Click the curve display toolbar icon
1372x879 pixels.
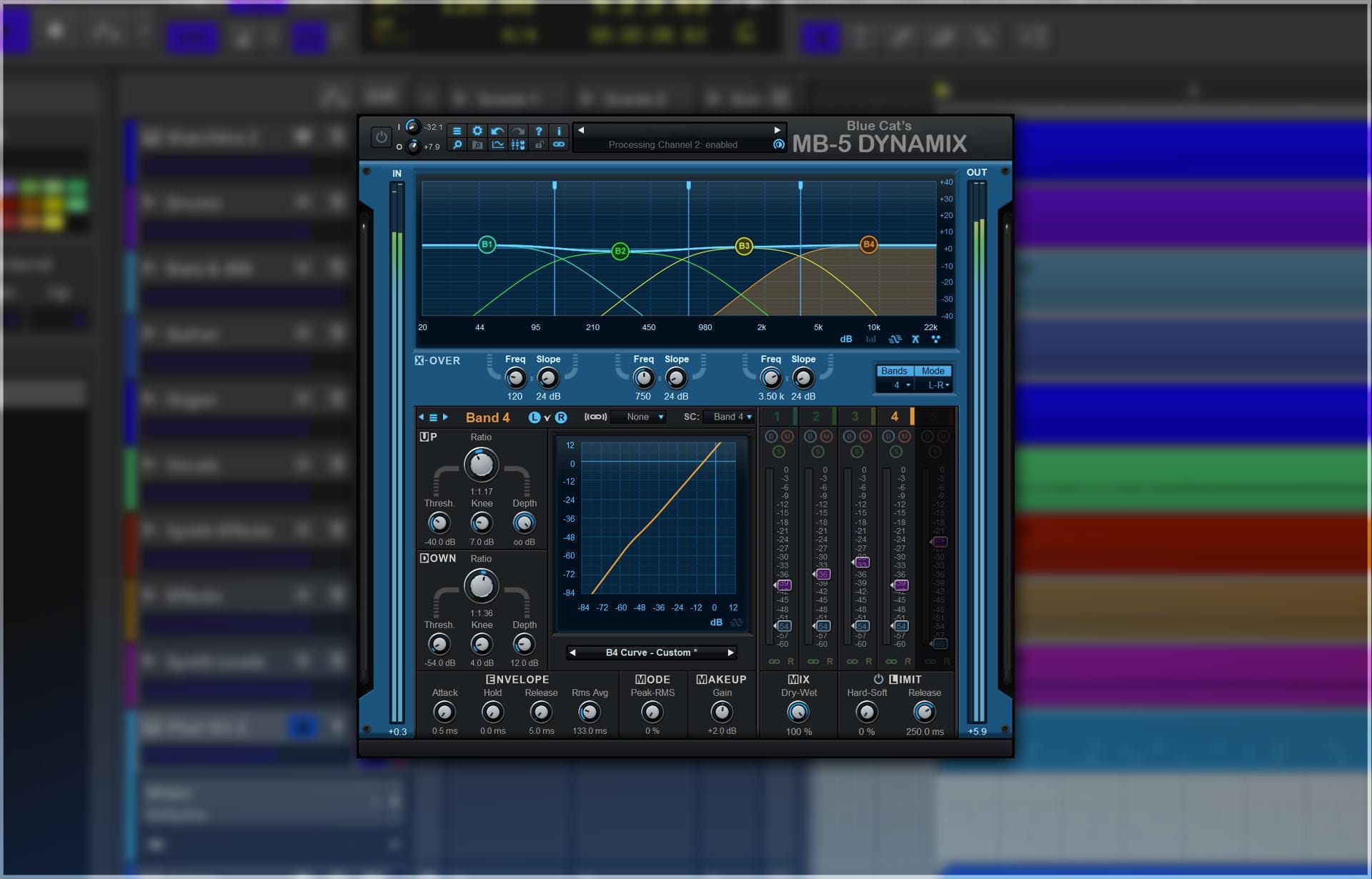coord(497,145)
